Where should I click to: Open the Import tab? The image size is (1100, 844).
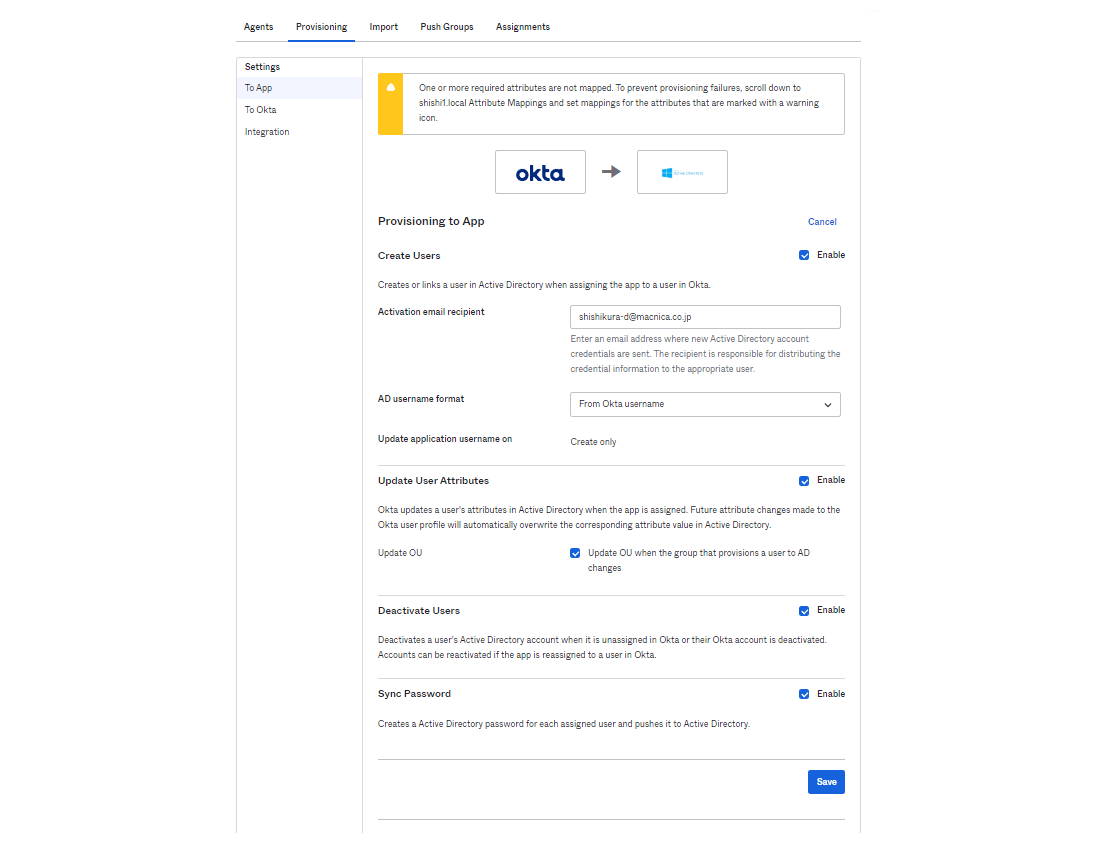(383, 27)
